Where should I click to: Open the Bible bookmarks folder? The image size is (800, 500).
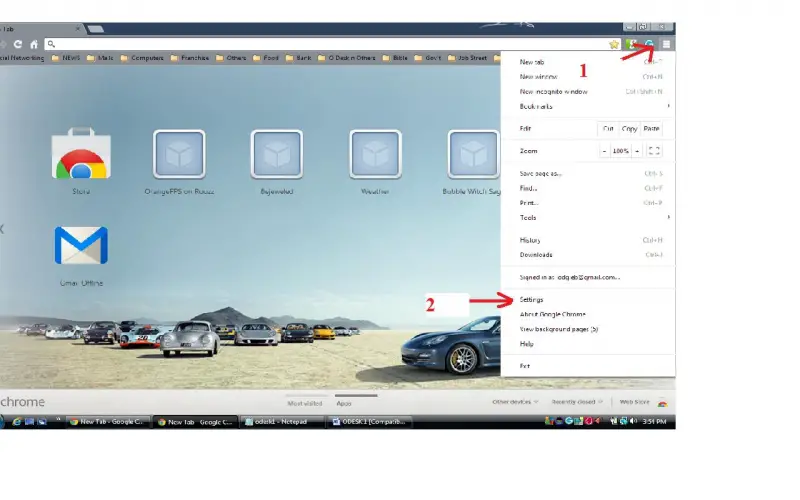[395, 58]
